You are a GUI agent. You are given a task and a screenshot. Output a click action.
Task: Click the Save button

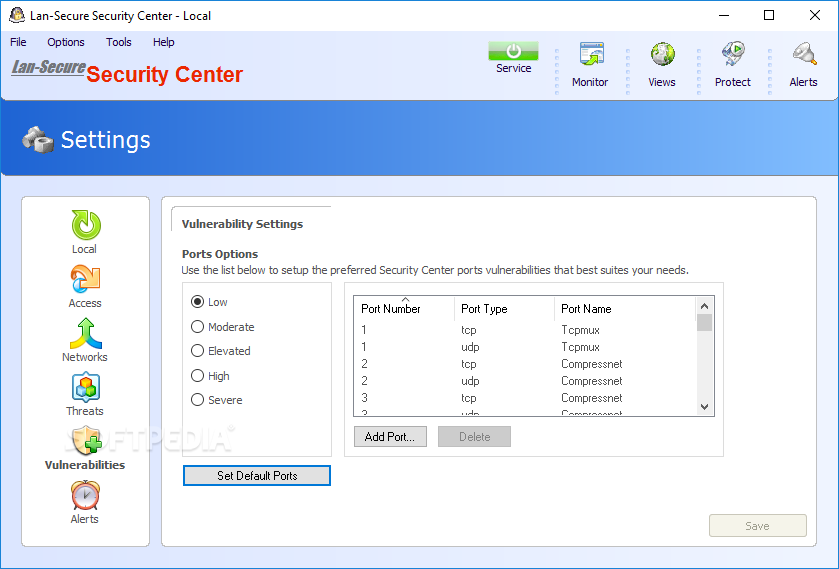[x=758, y=526]
